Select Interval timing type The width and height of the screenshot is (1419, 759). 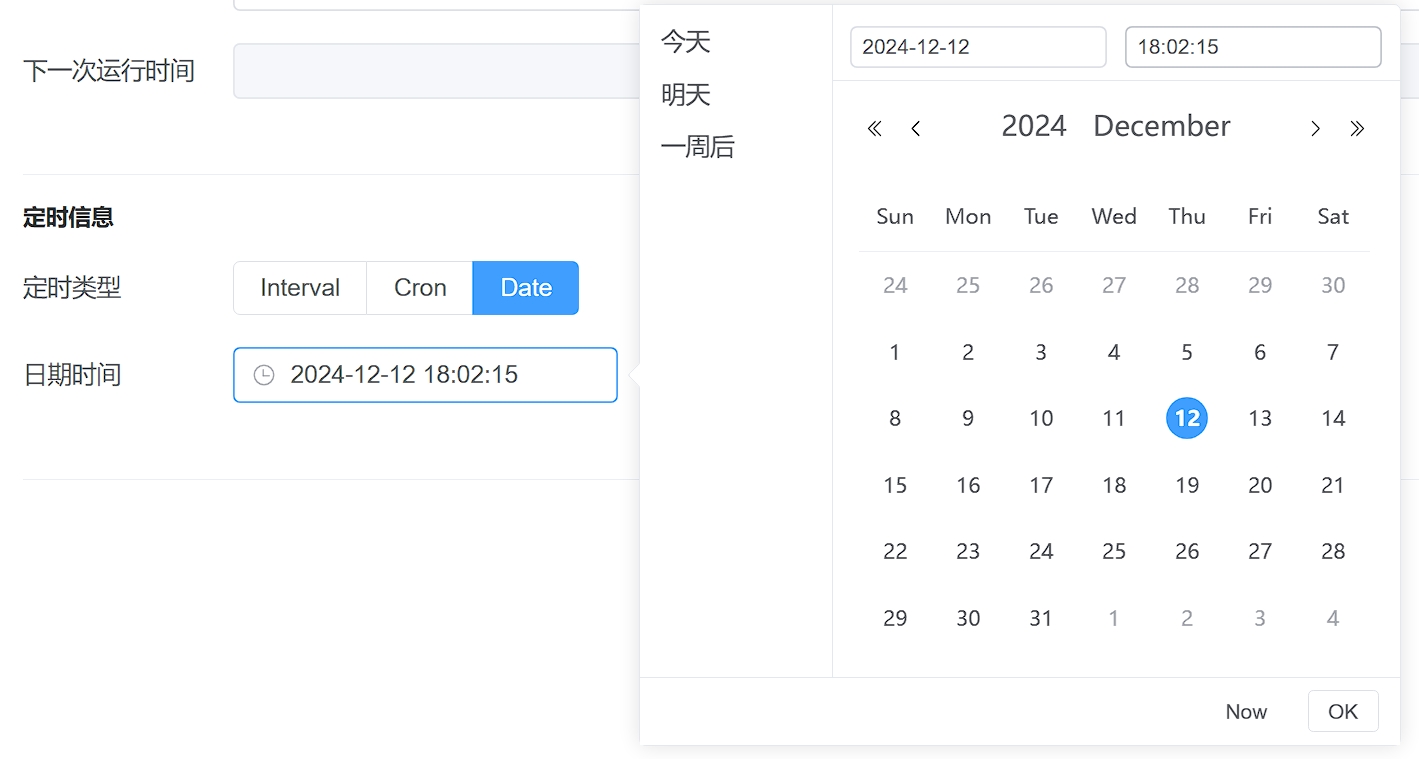coord(300,288)
